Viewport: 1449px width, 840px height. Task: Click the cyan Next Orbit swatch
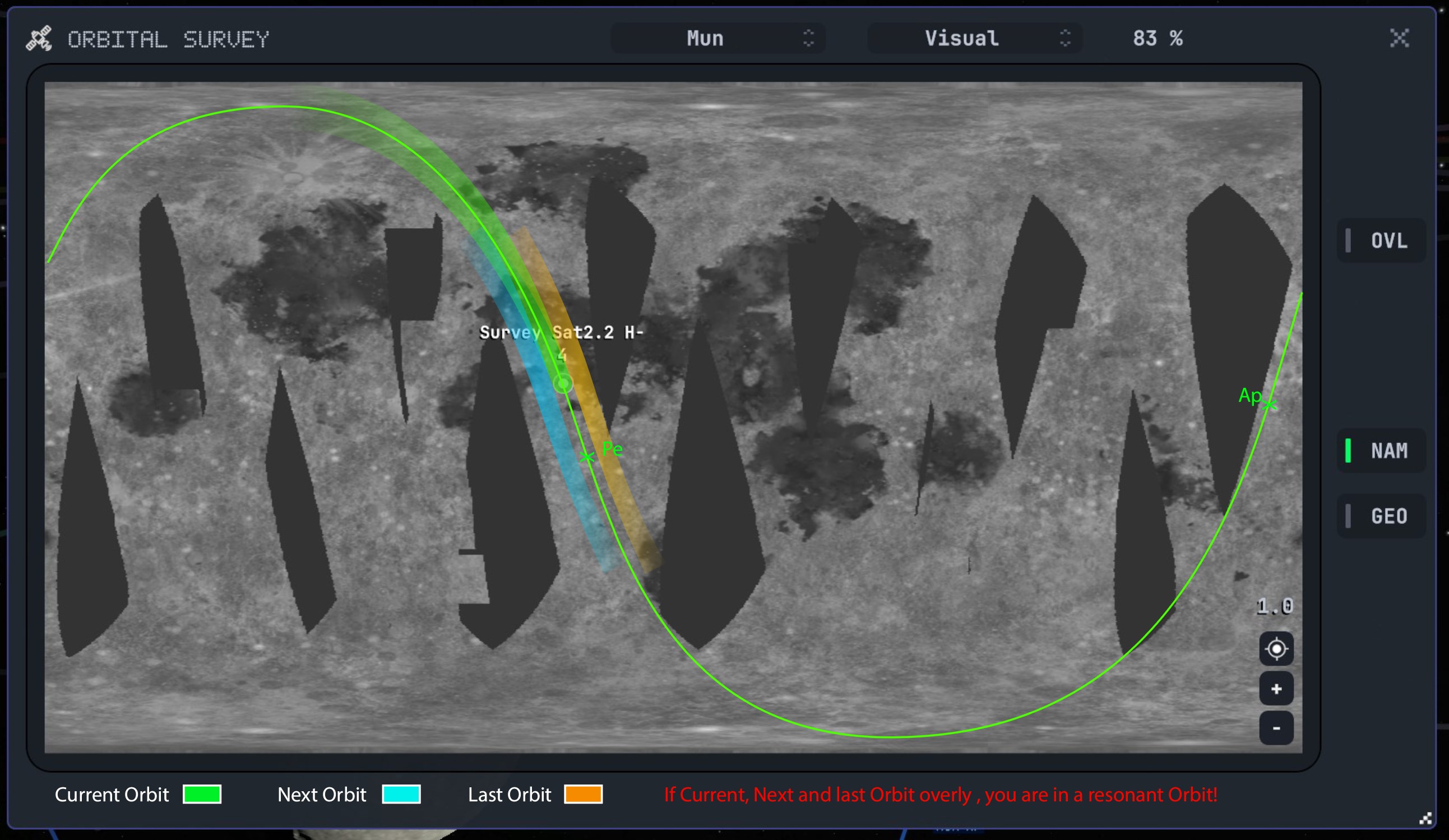(x=401, y=794)
